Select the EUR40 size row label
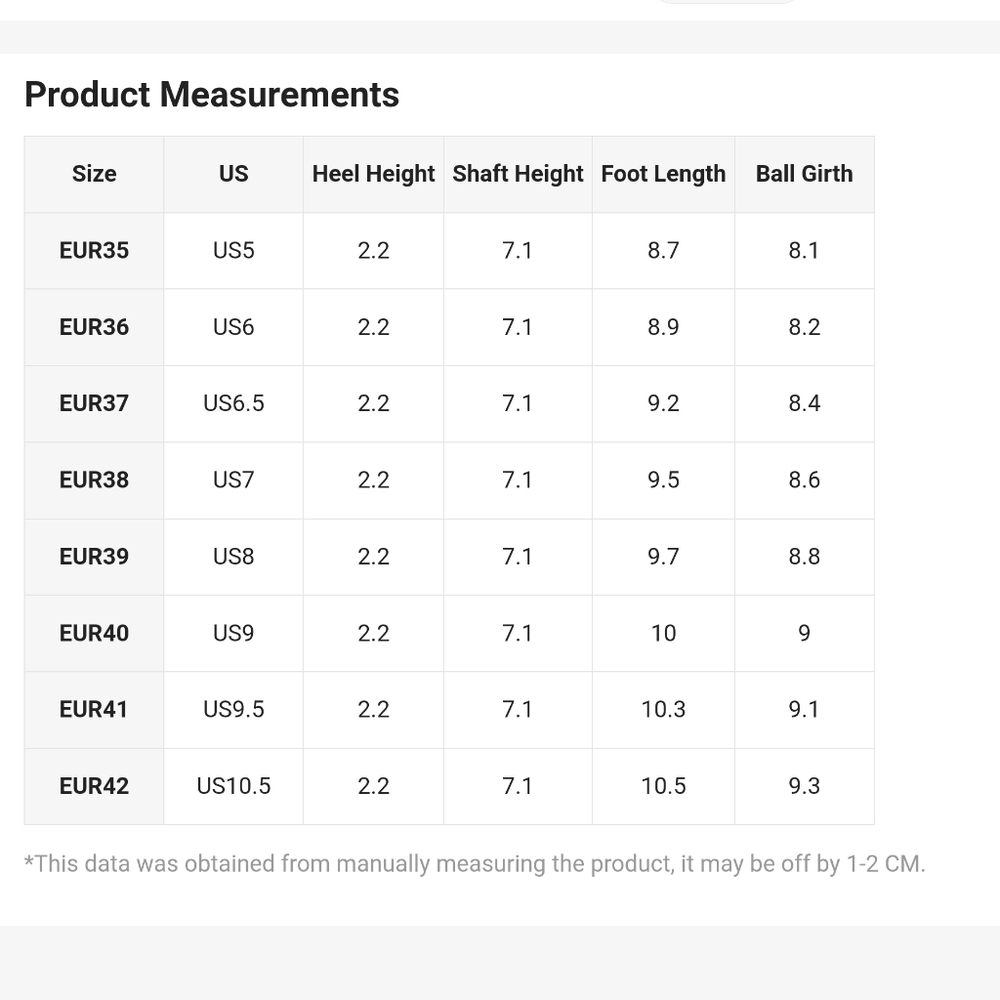 (x=94, y=633)
